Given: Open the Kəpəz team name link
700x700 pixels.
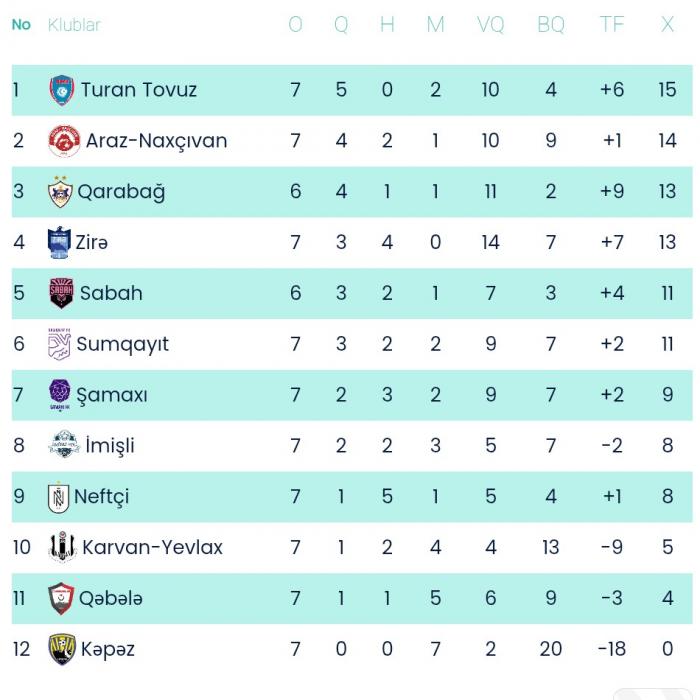Looking at the screenshot, I should [108, 649].
